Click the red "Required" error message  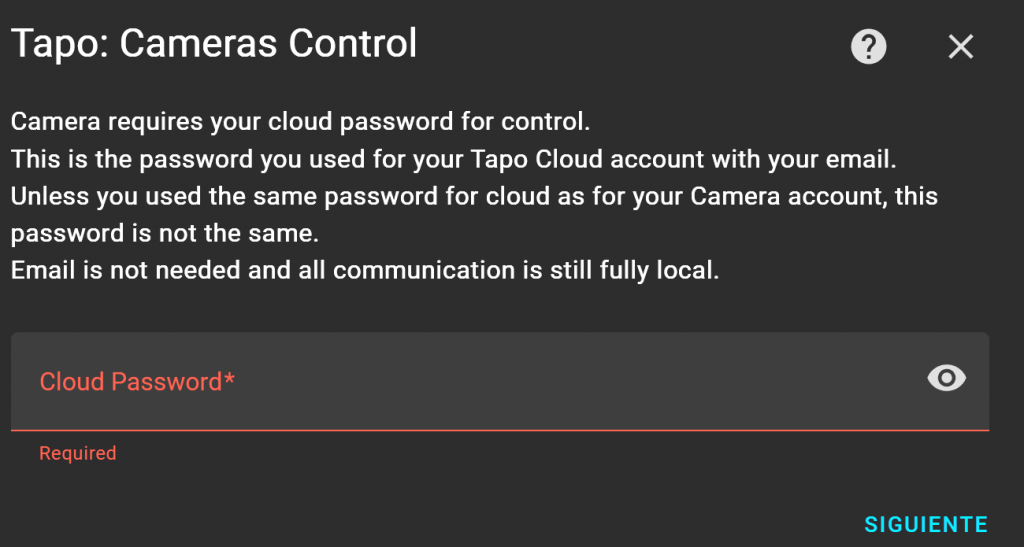tap(77, 453)
